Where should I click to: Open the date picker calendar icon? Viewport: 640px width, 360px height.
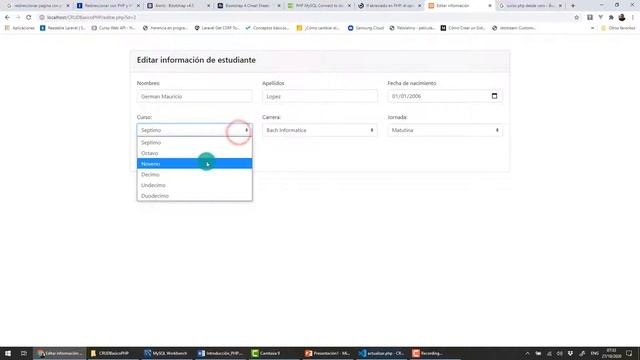click(x=494, y=96)
